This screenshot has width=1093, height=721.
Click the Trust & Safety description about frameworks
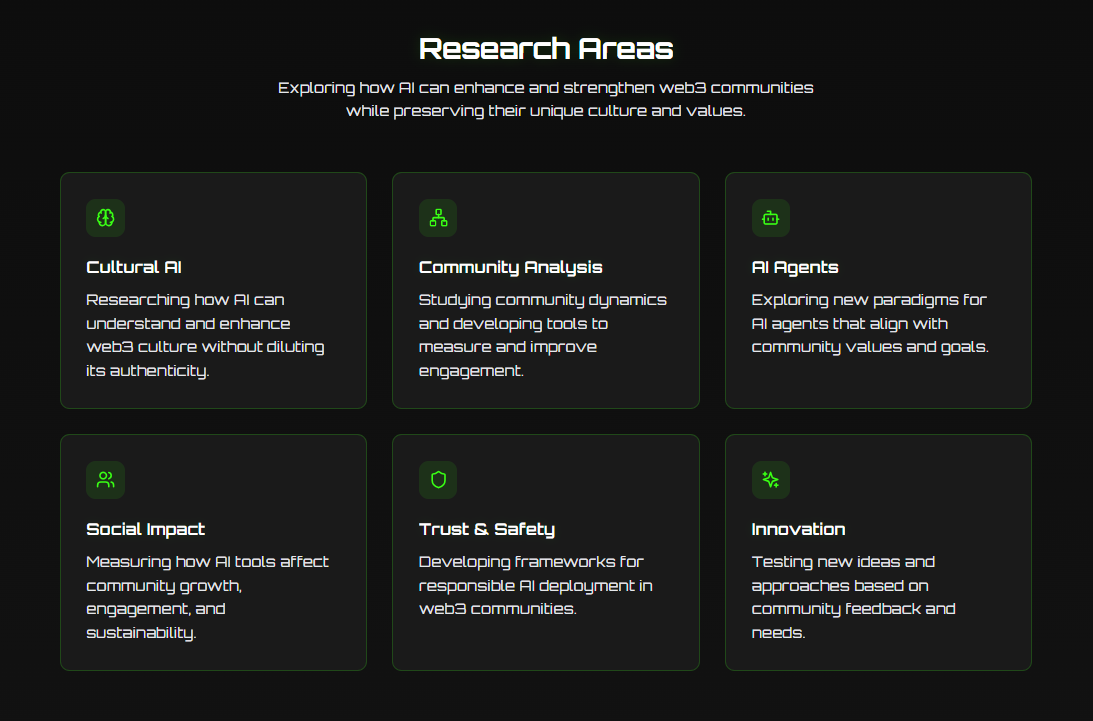coord(535,585)
